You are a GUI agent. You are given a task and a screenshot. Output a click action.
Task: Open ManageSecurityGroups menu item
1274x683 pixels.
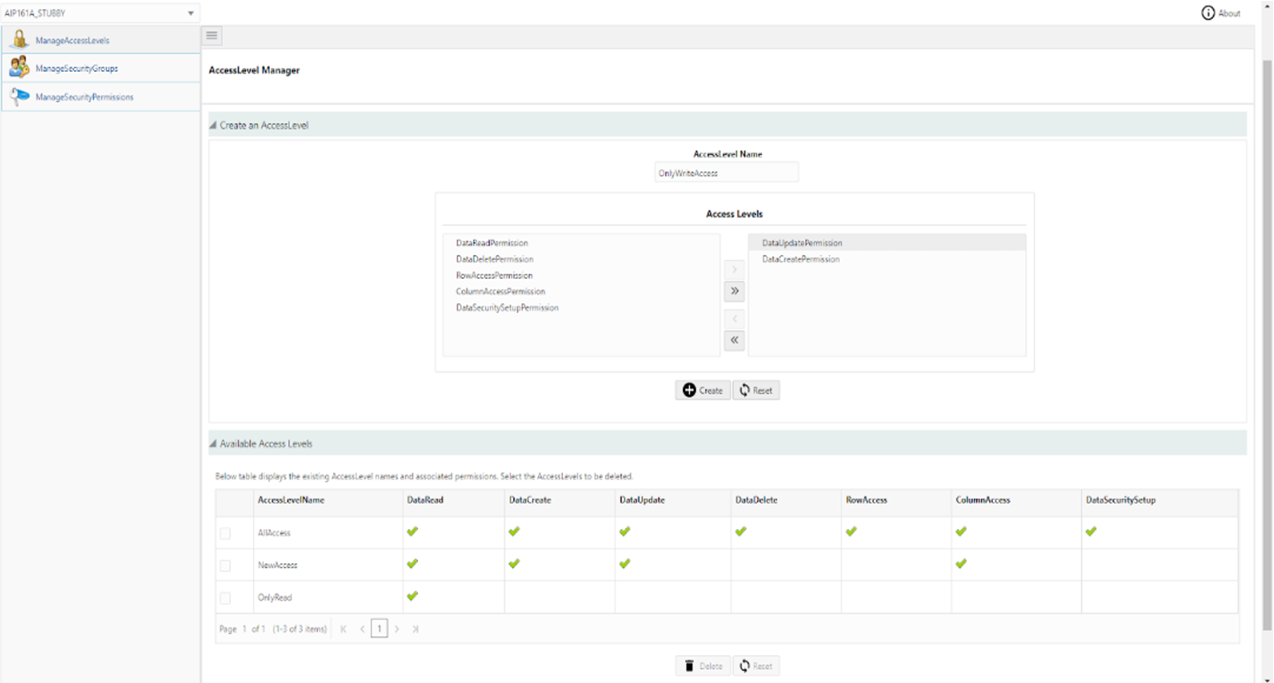[x=100, y=68]
